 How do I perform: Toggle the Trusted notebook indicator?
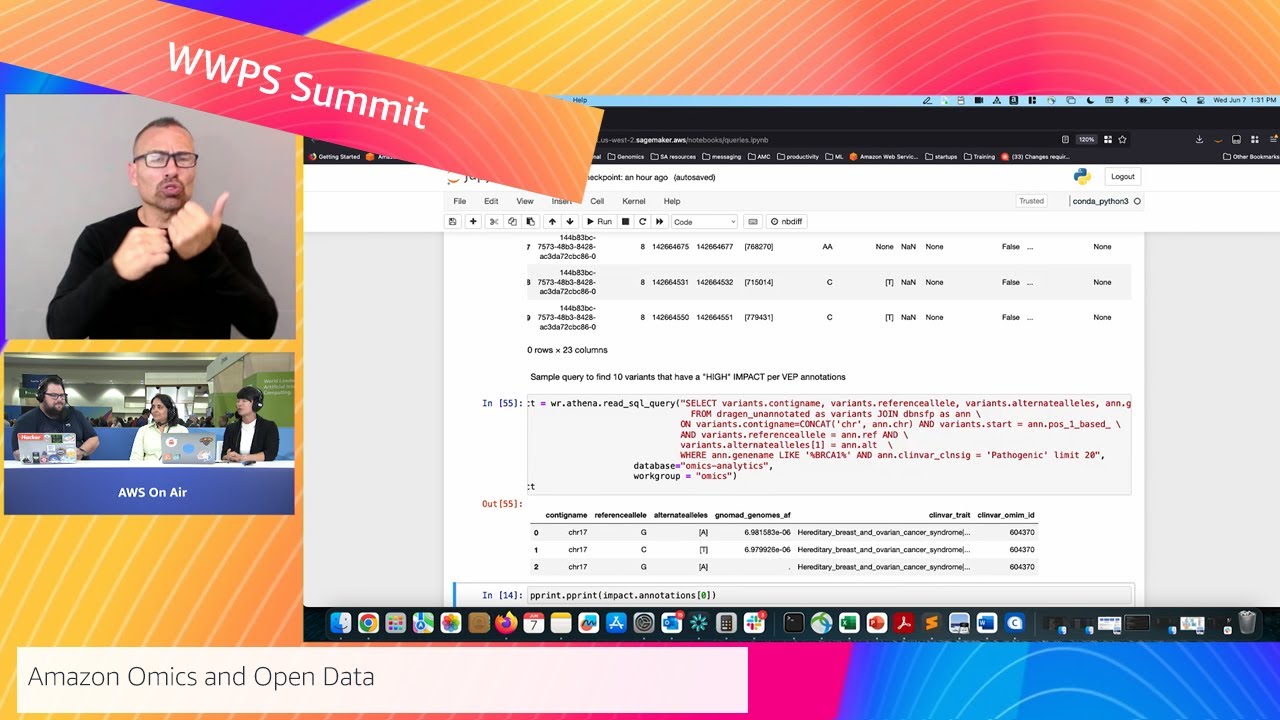point(1031,201)
